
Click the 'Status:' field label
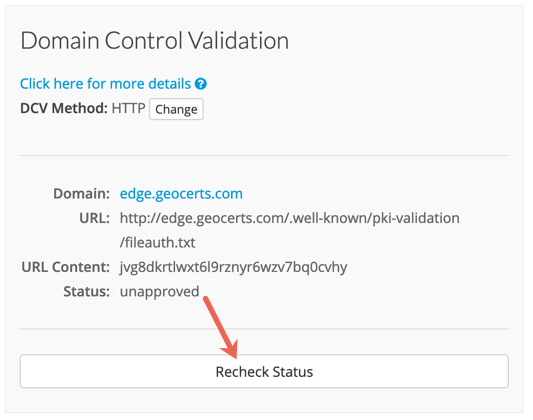87,292
